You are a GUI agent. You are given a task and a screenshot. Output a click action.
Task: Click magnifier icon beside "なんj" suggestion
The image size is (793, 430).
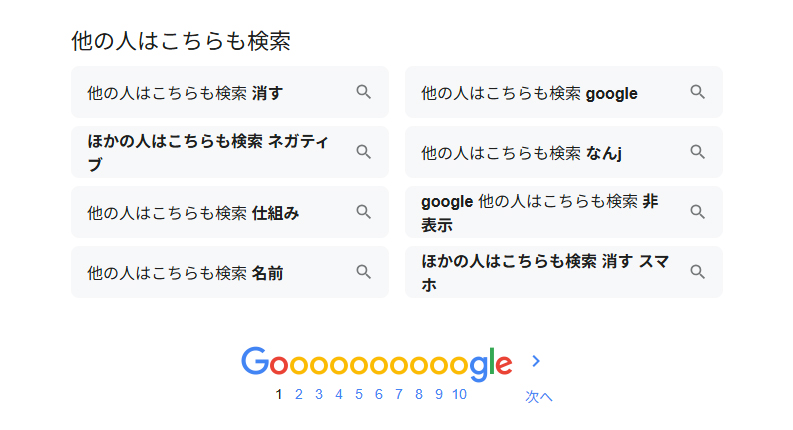(697, 152)
